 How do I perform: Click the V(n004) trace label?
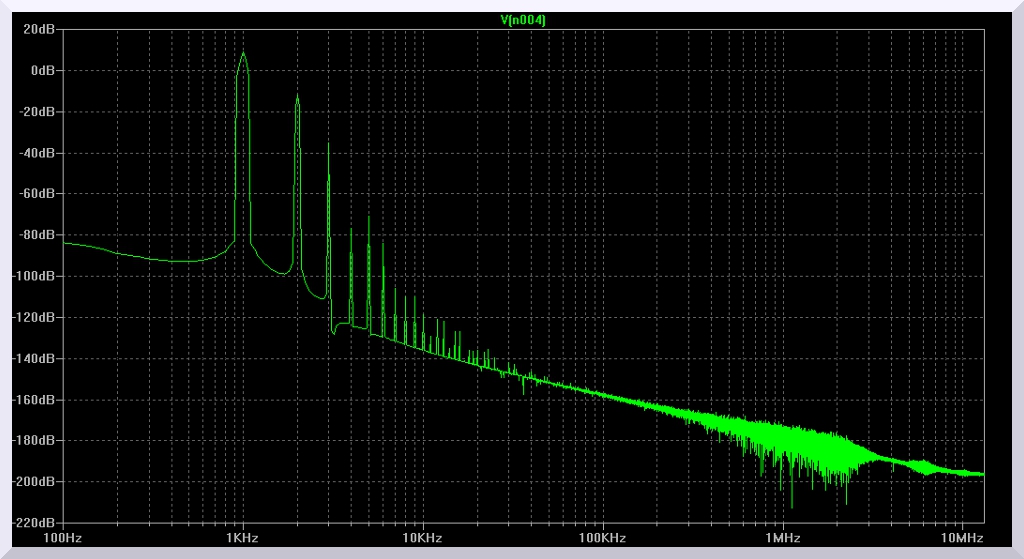[x=523, y=19]
